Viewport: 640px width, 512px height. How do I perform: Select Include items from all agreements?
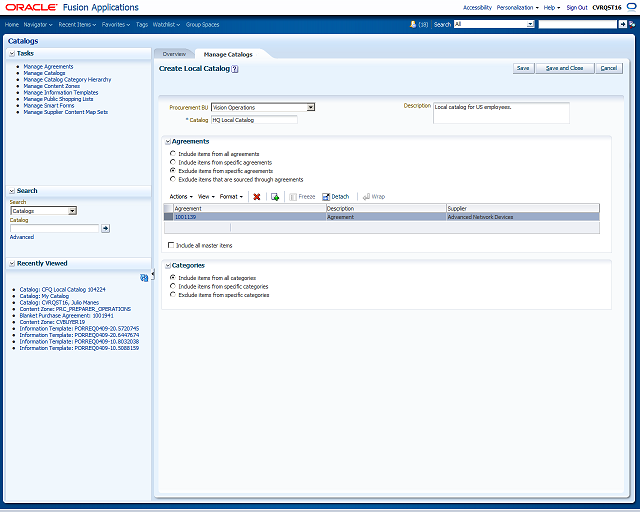pyautogui.click(x=173, y=154)
